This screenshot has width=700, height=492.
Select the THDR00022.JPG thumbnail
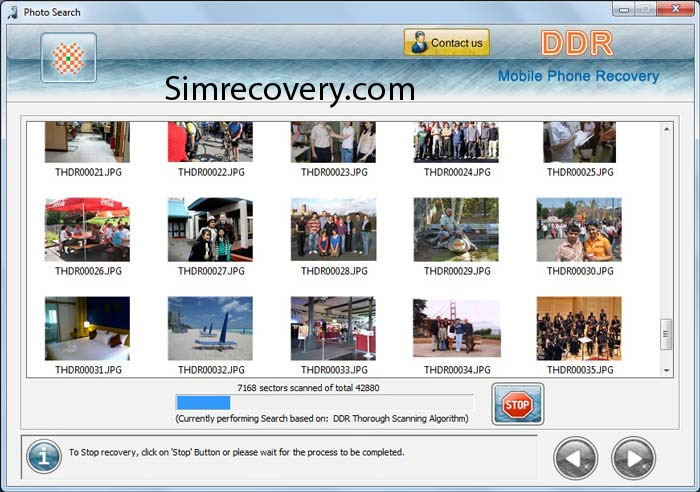coord(210,142)
